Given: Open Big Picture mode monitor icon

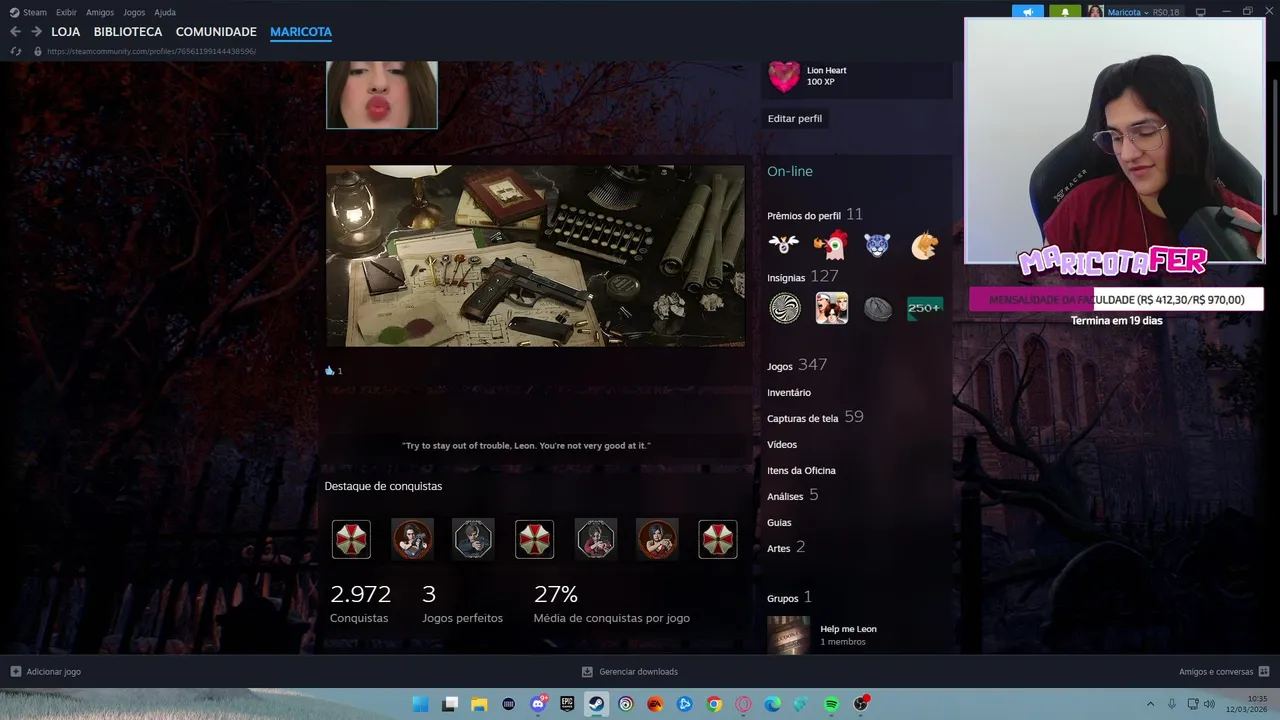Looking at the screenshot, I should click(1201, 12).
